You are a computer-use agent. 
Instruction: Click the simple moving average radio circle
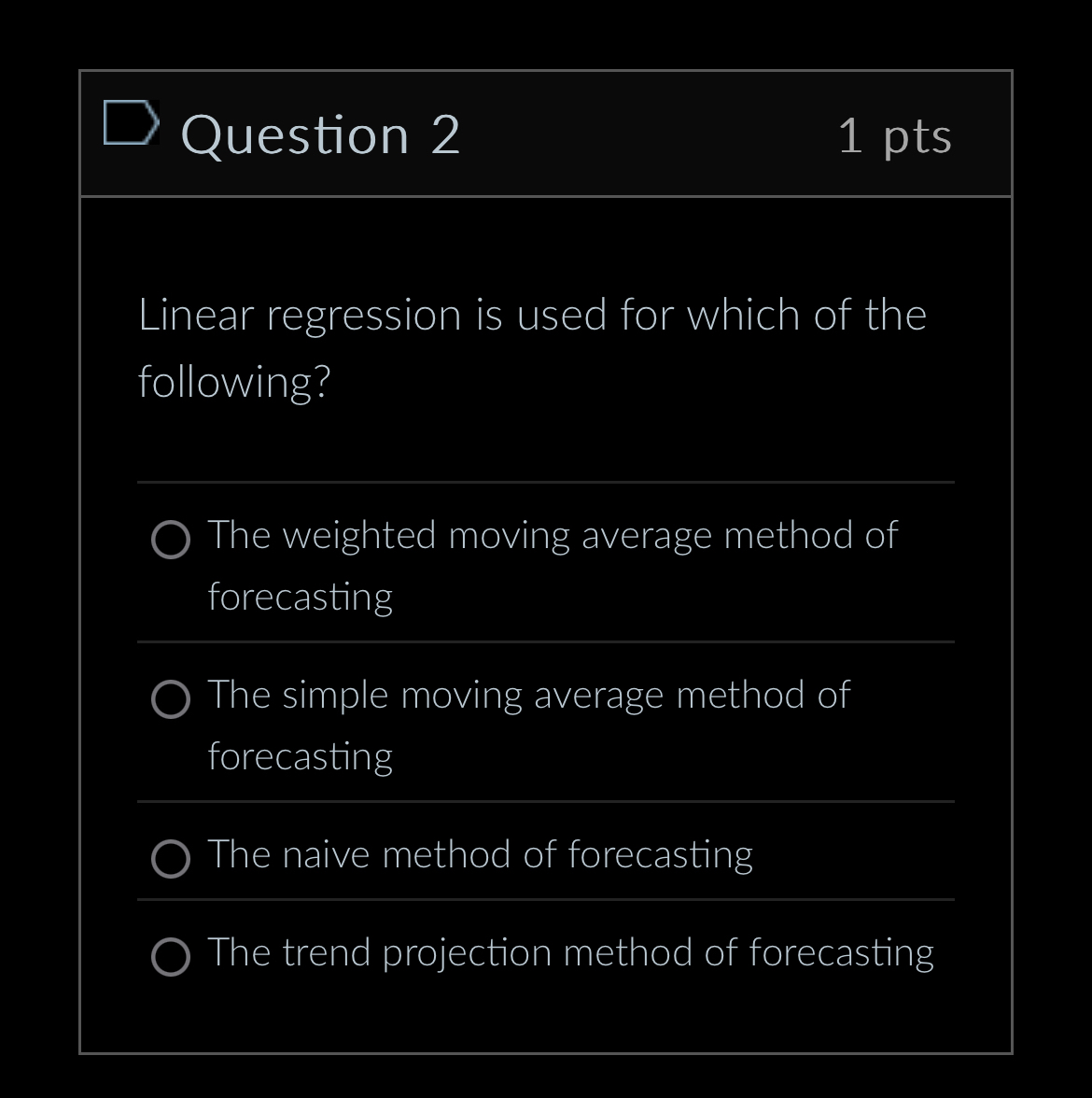click(171, 699)
